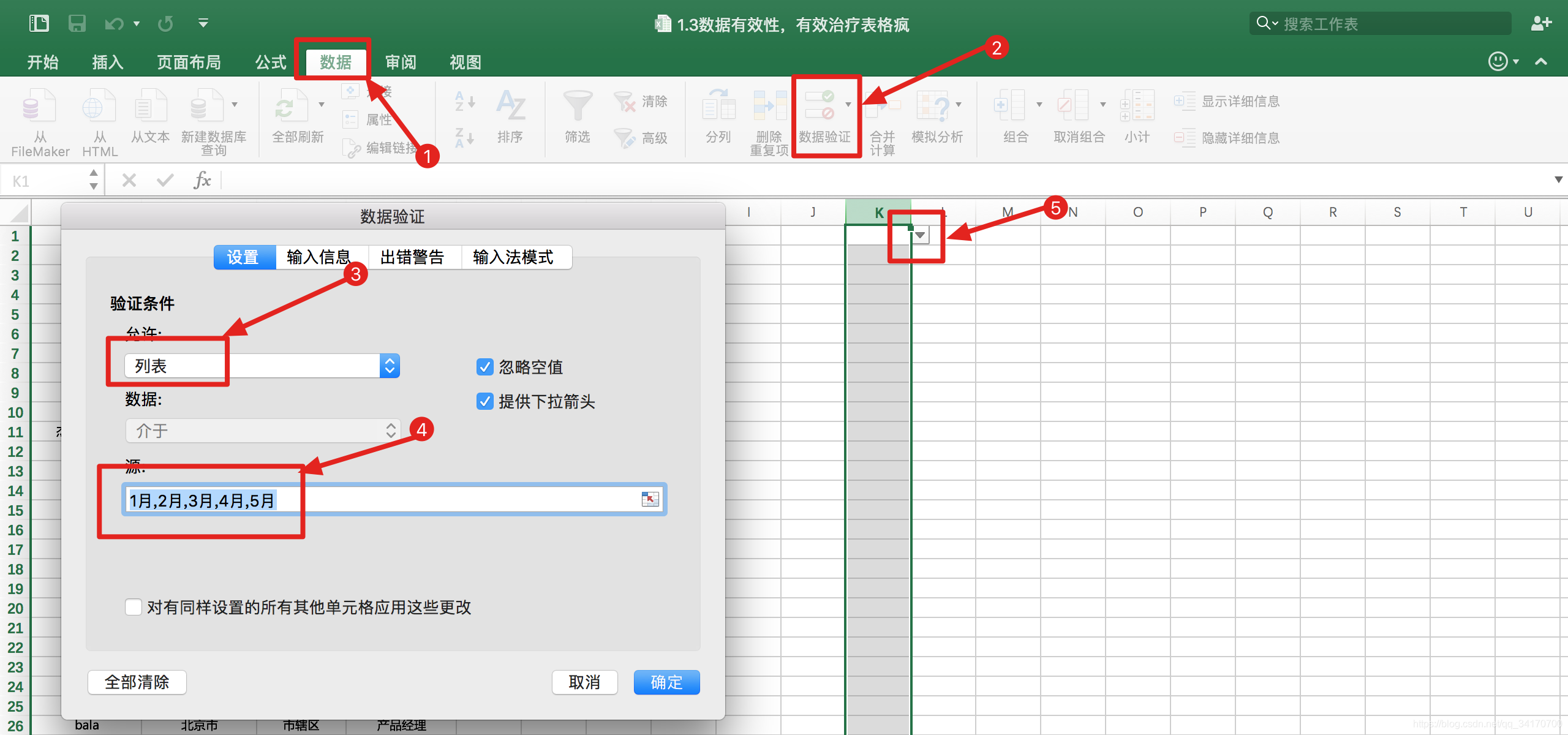Click the 模拟分析 what-if icon

tap(932, 107)
